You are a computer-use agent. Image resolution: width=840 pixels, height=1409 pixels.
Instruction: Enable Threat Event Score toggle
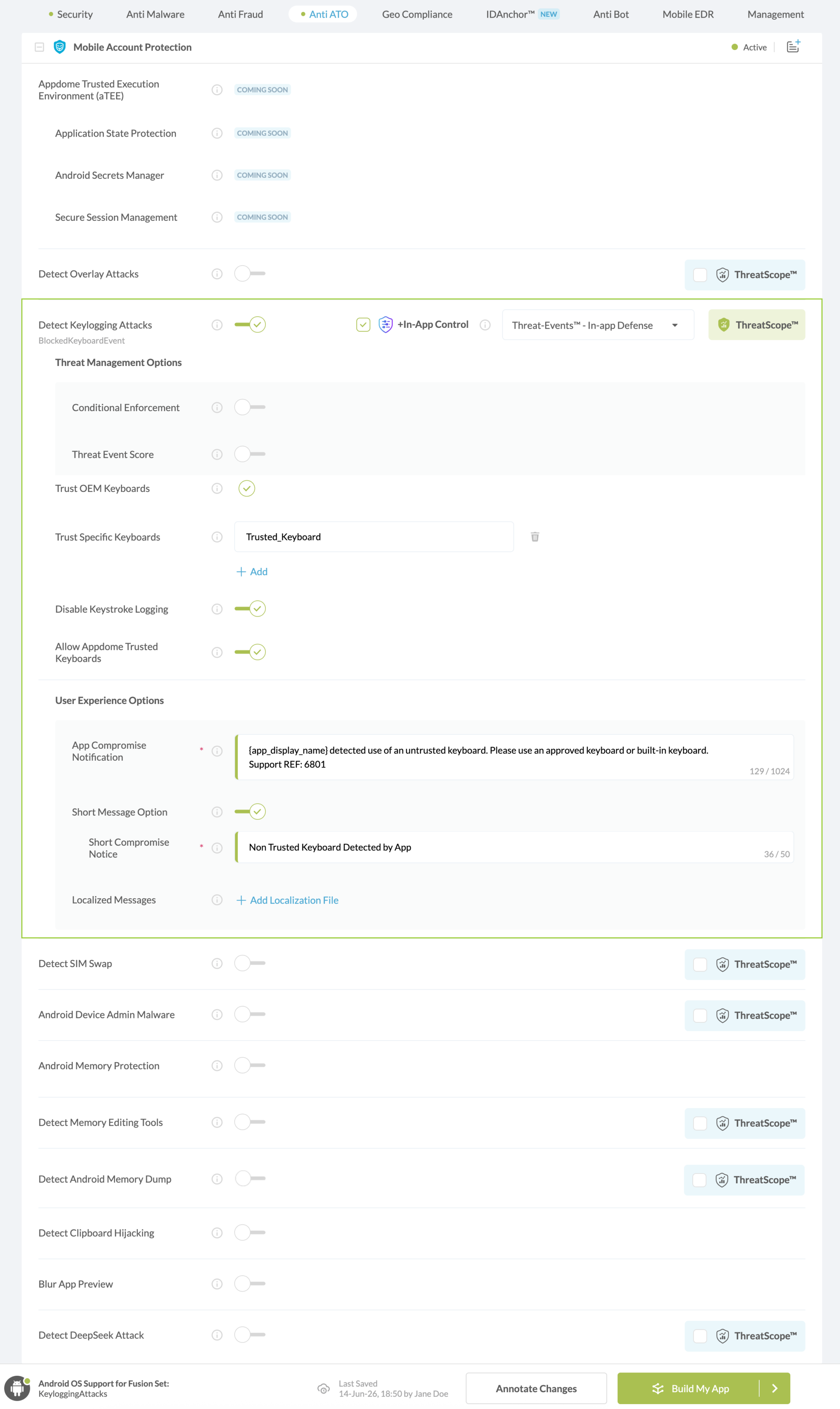coord(250,454)
